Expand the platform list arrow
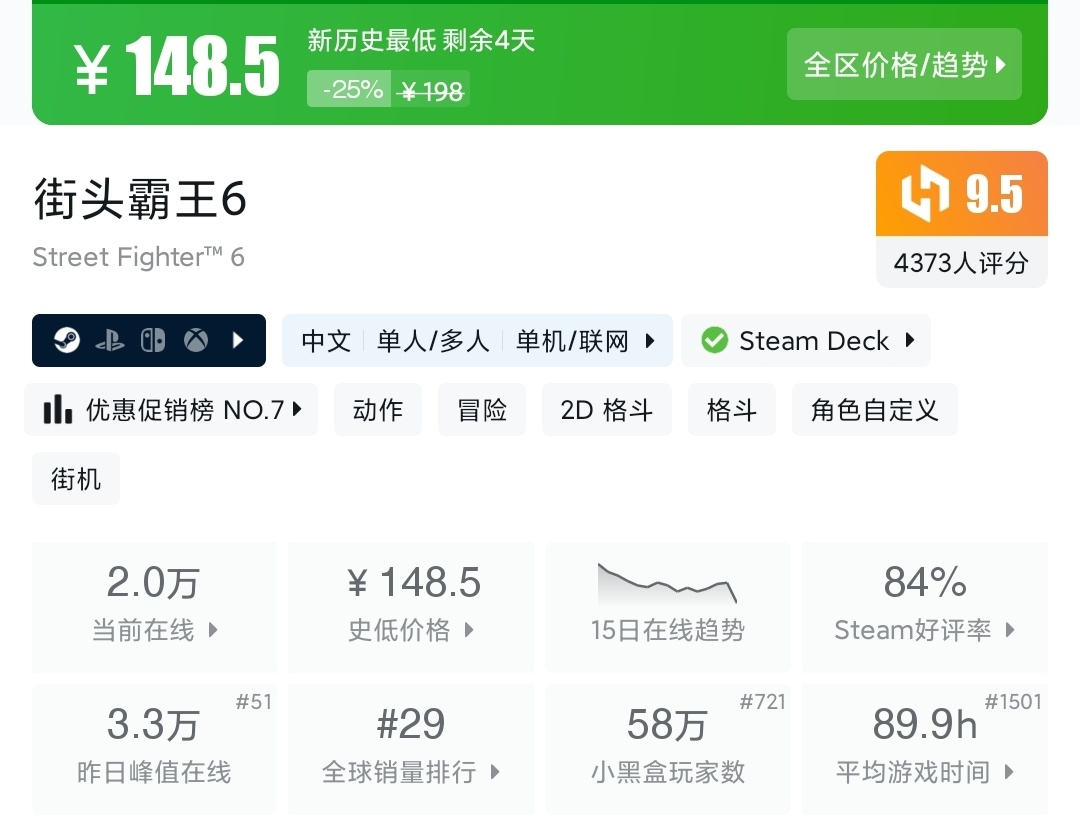 tap(238, 341)
